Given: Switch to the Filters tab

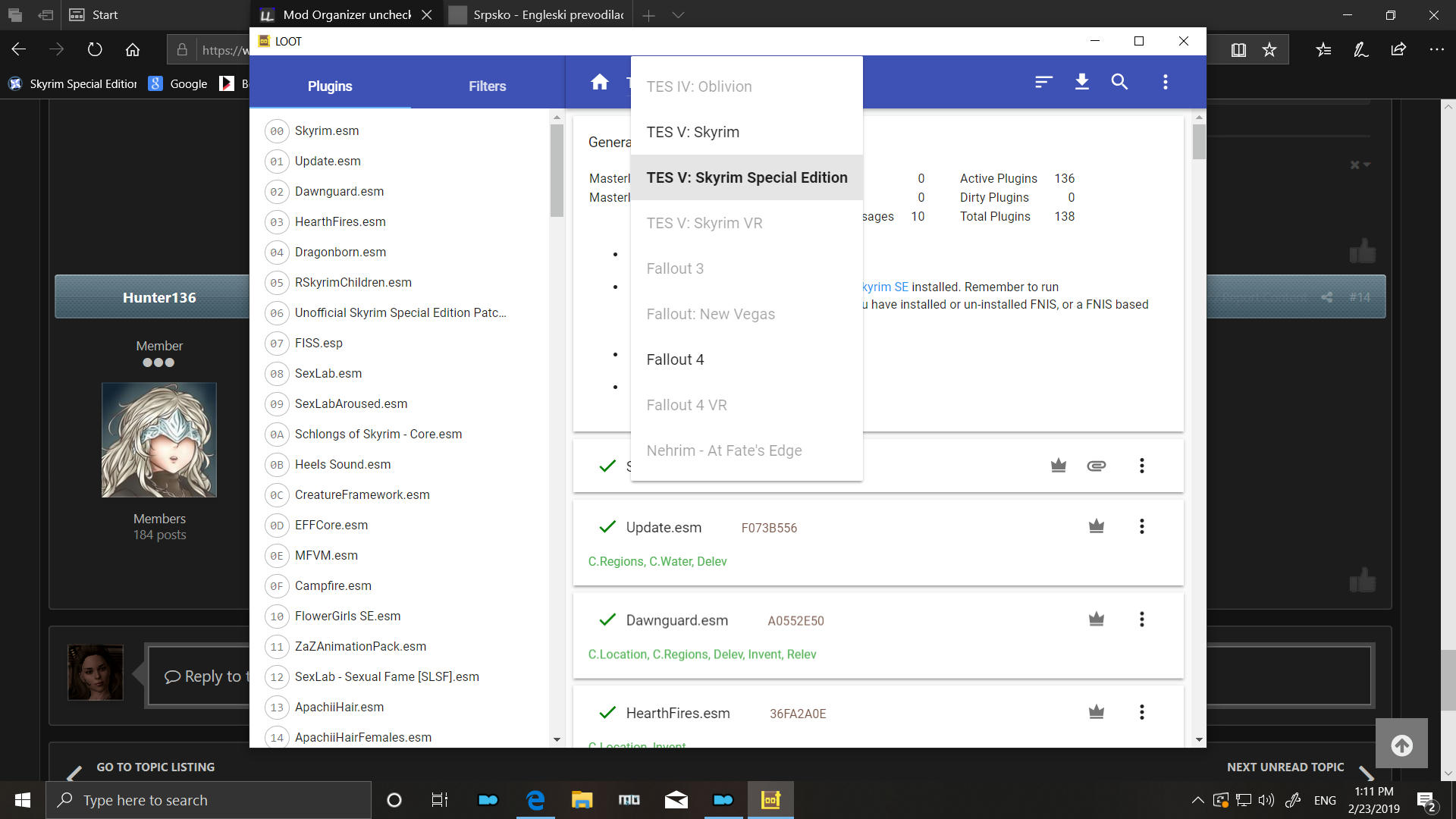Looking at the screenshot, I should click(487, 86).
